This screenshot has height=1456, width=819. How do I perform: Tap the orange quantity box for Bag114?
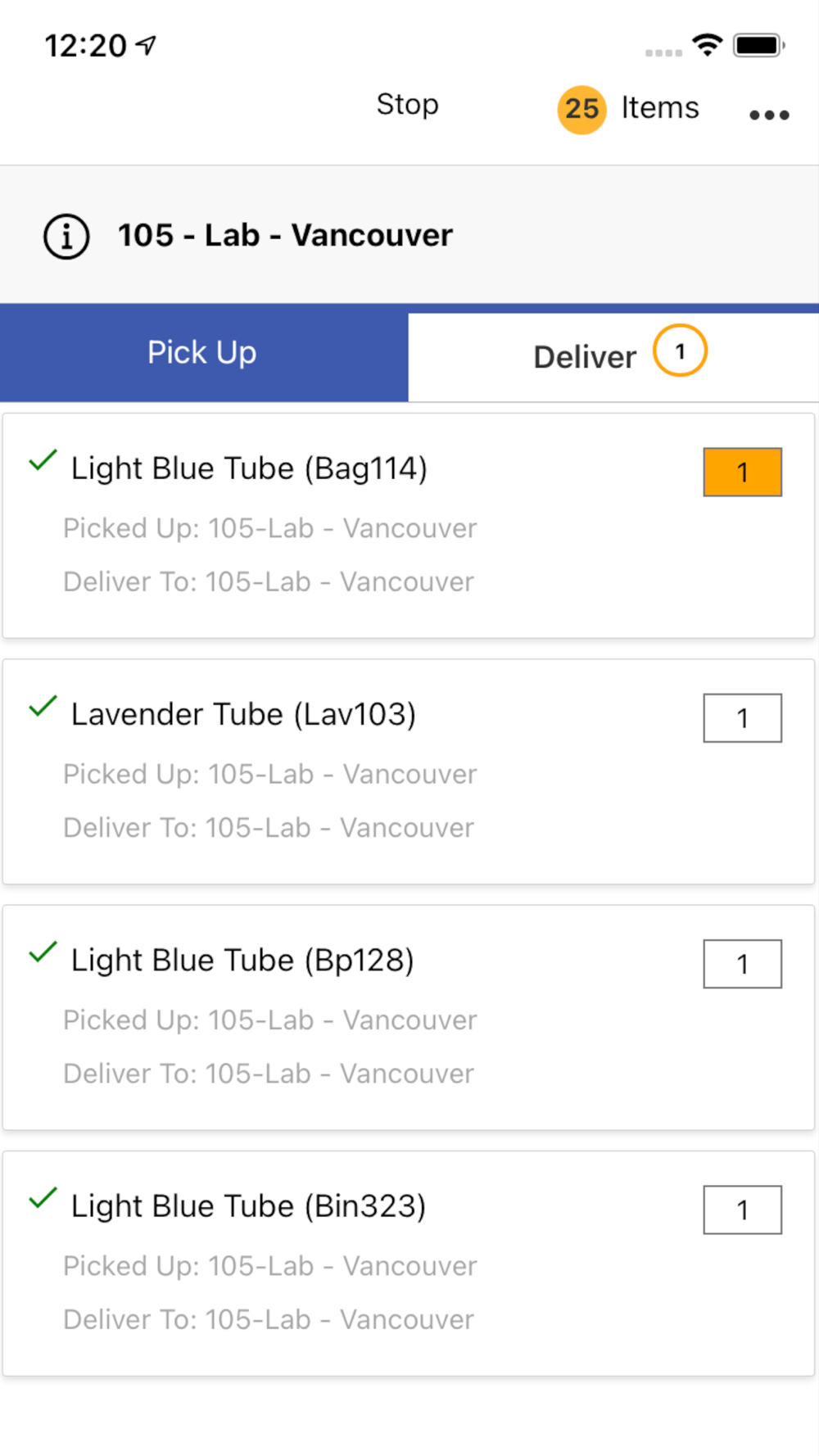point(742,473)
